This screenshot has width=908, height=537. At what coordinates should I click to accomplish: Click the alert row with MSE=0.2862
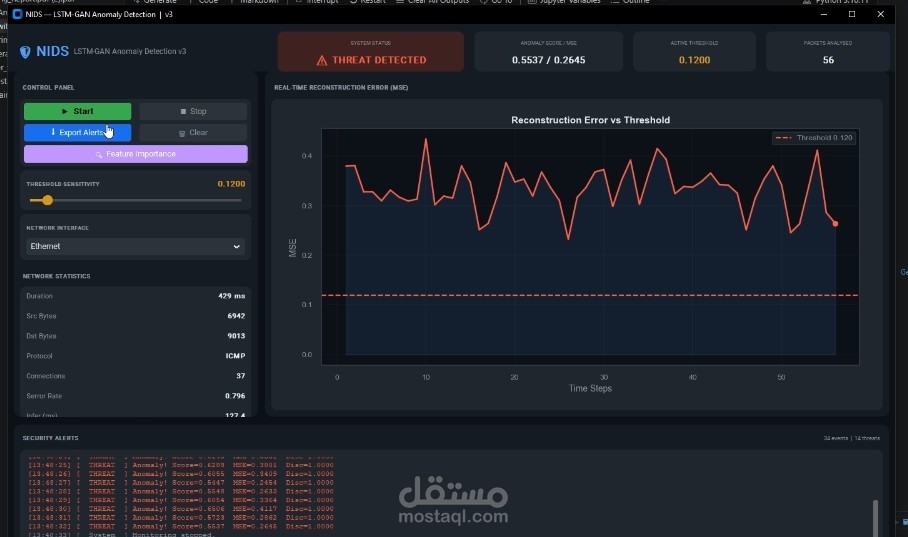[x=181, y=518]
